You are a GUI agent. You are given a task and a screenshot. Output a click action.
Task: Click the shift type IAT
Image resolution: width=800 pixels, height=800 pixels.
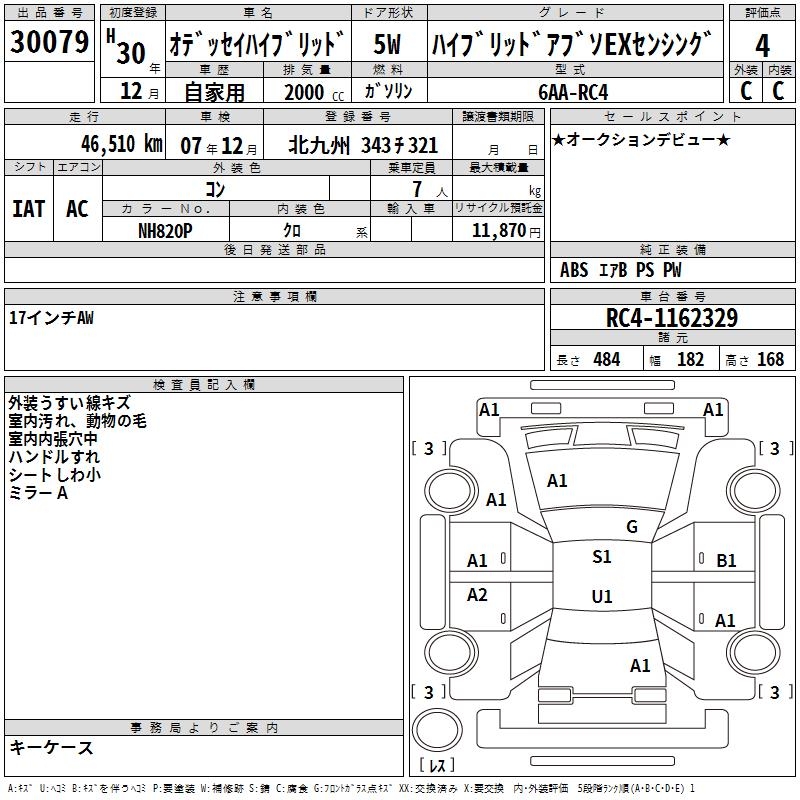tap(29, 209)
